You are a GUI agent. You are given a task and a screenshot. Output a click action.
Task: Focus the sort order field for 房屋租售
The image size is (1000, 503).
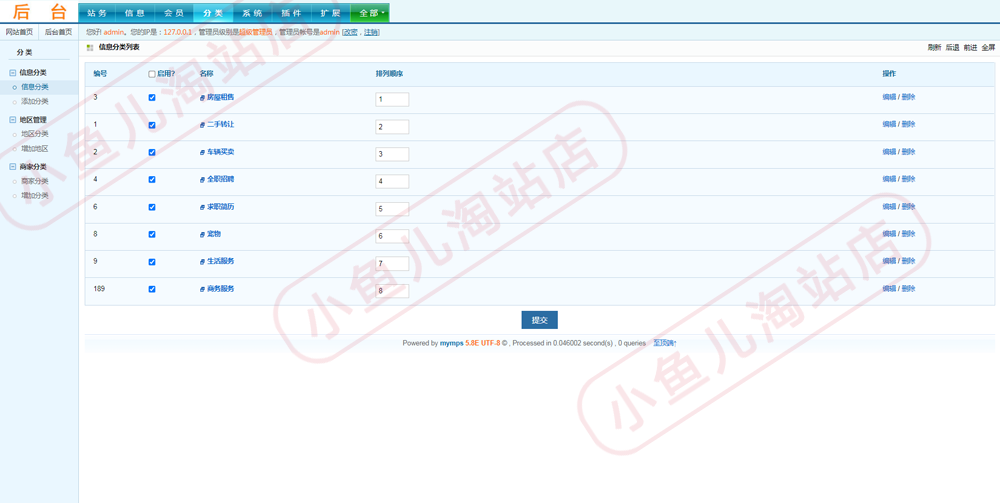(x=392, y=99)
